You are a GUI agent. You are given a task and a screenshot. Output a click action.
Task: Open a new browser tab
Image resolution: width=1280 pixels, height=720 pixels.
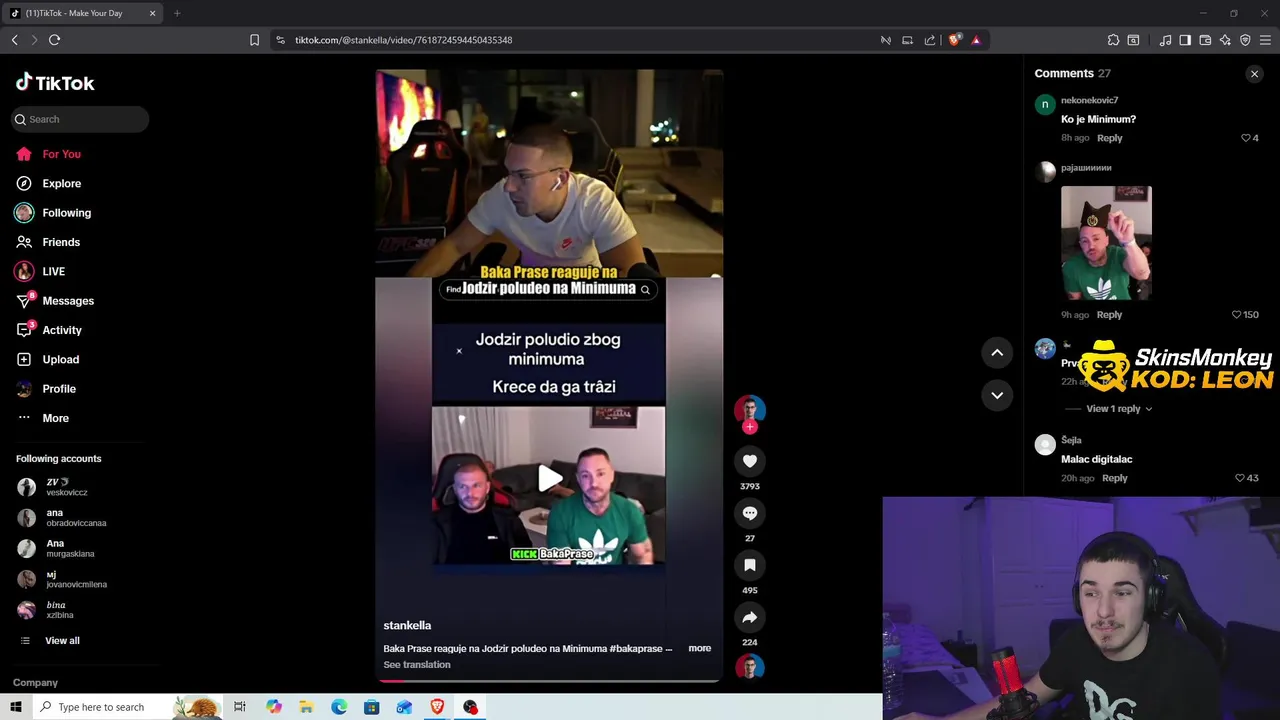(x=177, y=13)
